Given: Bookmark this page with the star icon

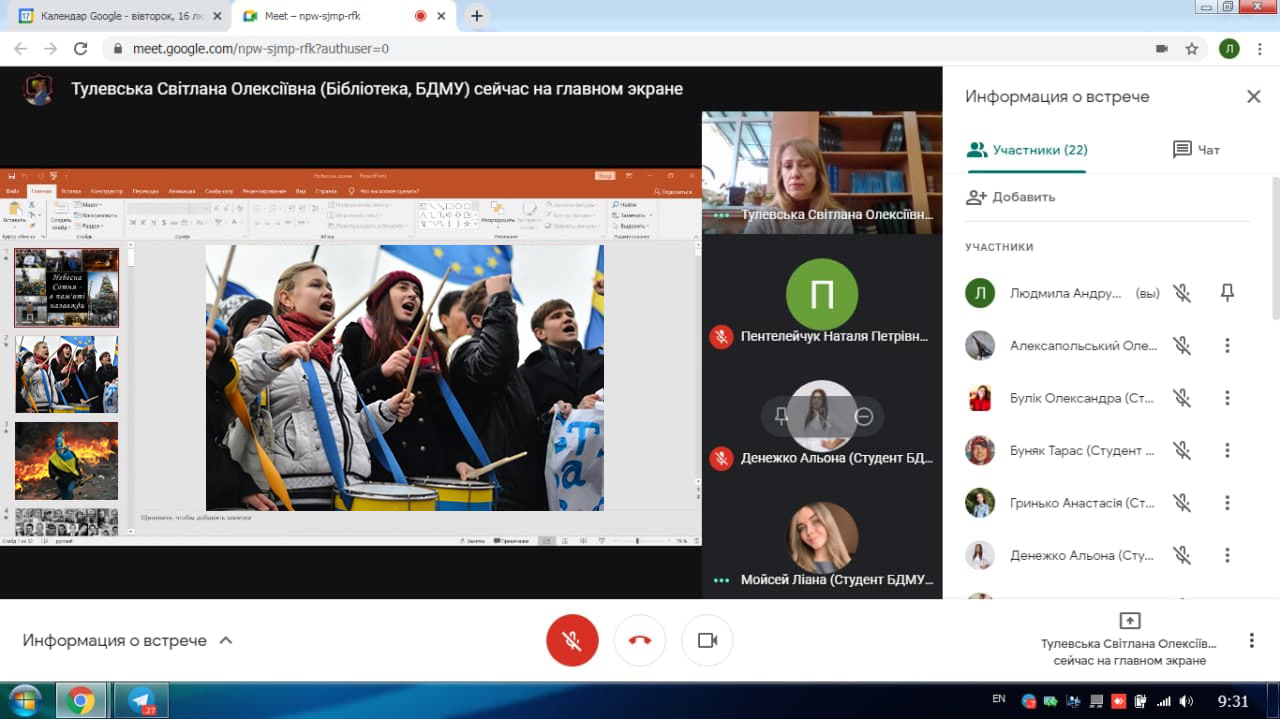Looking at the screenshot, I should tap(1191, 48).
